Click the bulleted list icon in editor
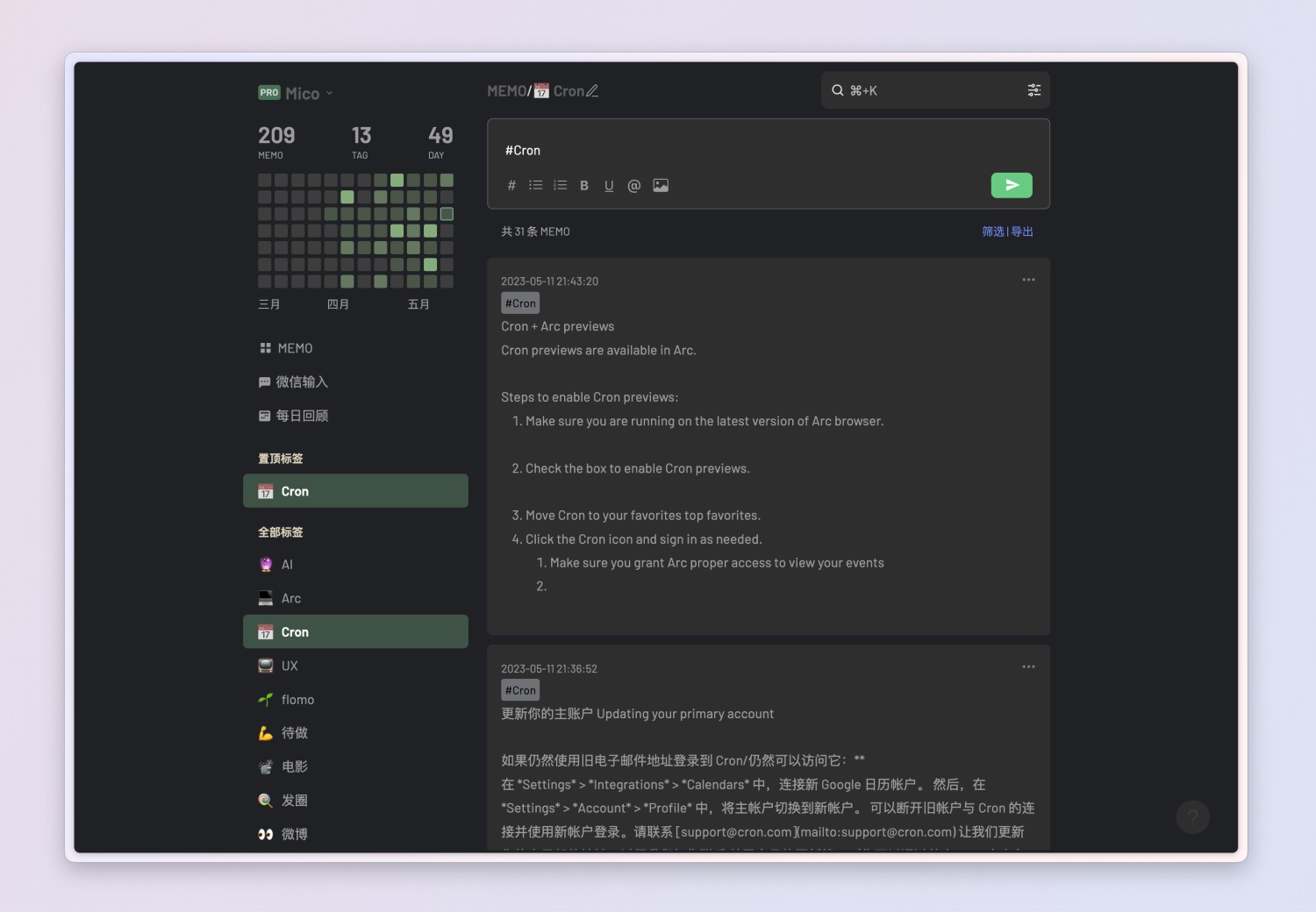Viewport: 1316px width, 912px height. click(535, 186)
